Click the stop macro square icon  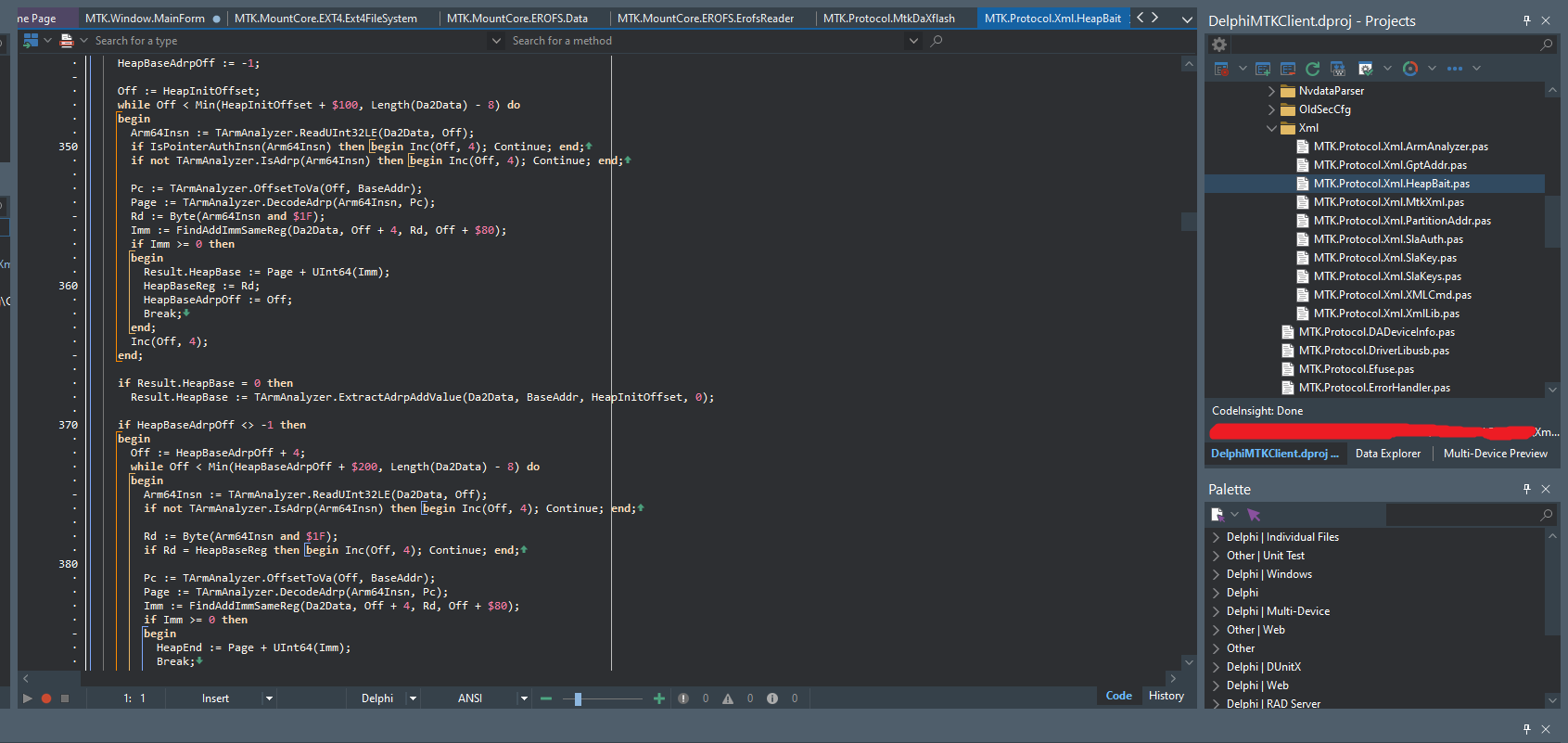point(65,698)
